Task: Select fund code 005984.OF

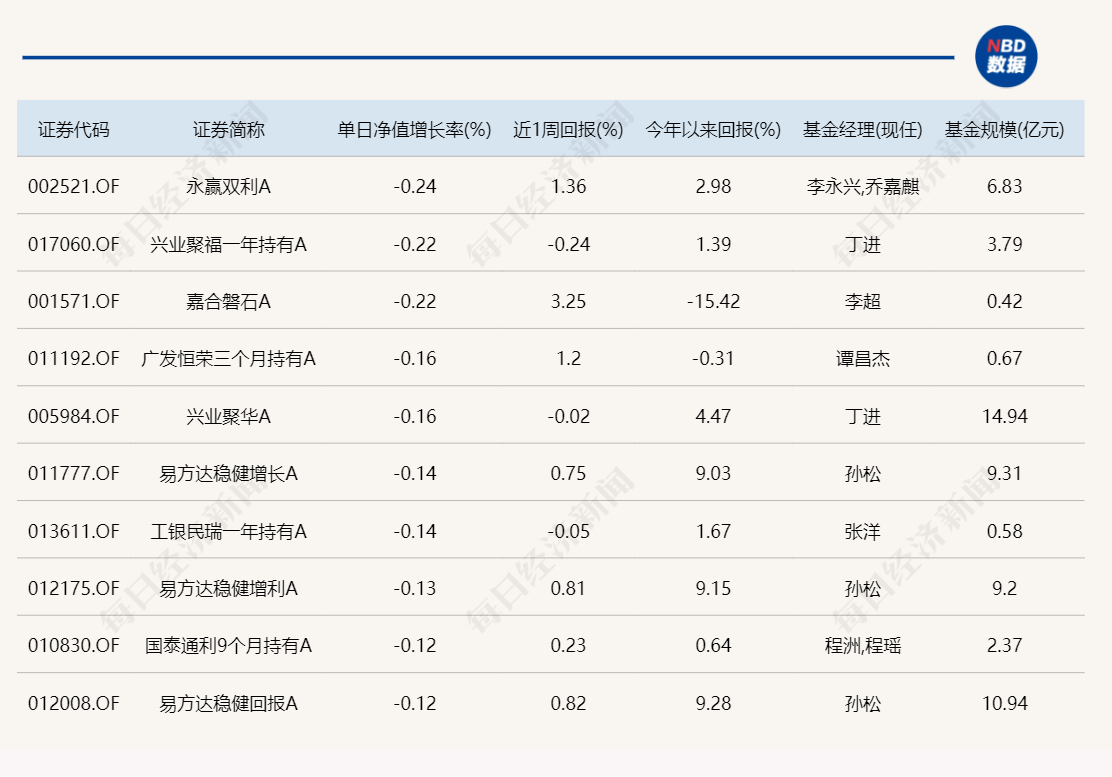Action: coord(74,416)
